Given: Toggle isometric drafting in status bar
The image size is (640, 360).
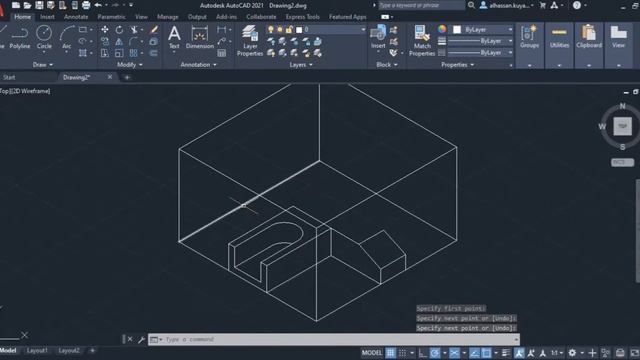Looking at the screenshot, I should (x=454, y=353).
